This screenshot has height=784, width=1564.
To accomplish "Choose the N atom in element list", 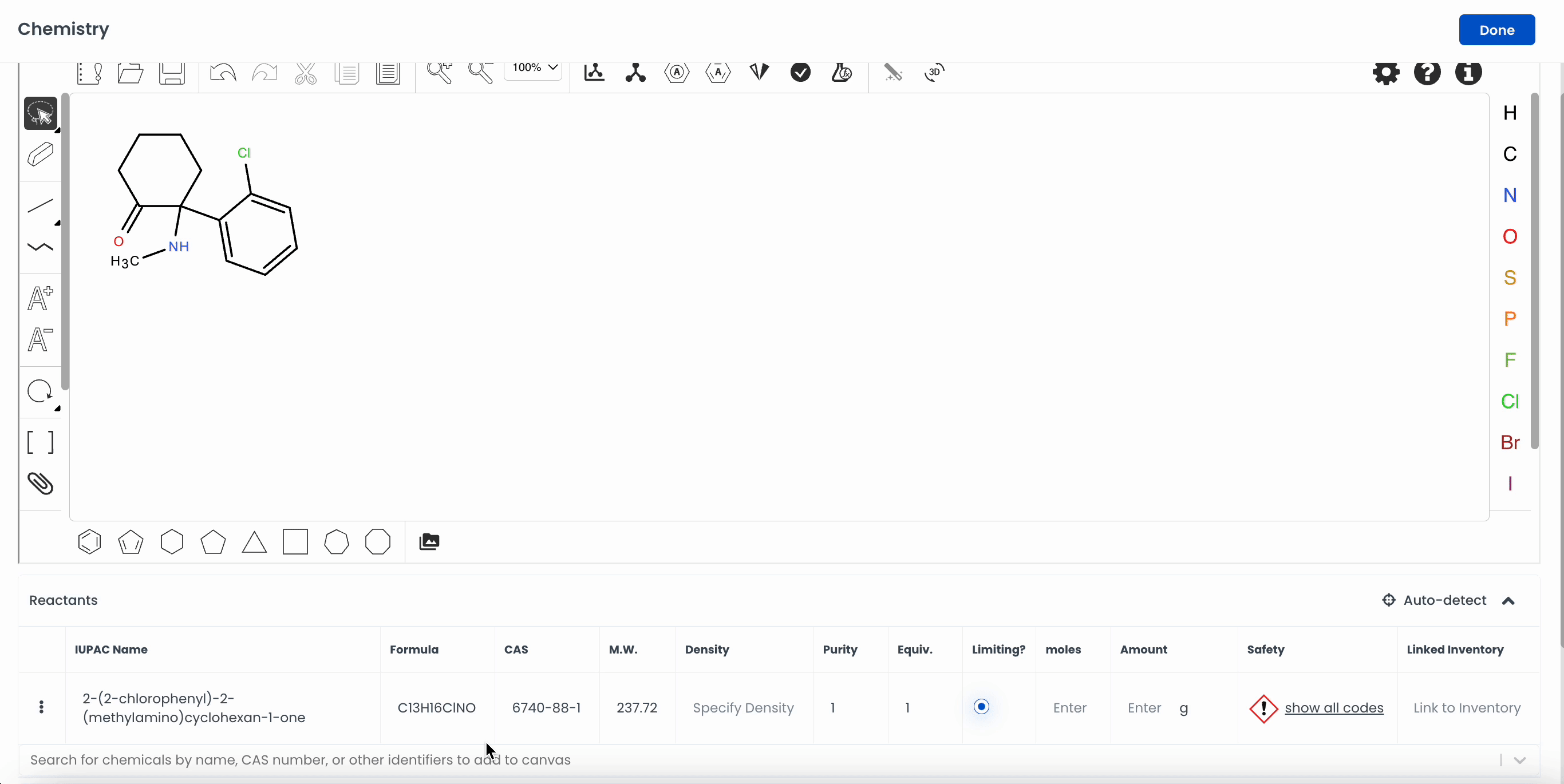I will pos(1510,195).
